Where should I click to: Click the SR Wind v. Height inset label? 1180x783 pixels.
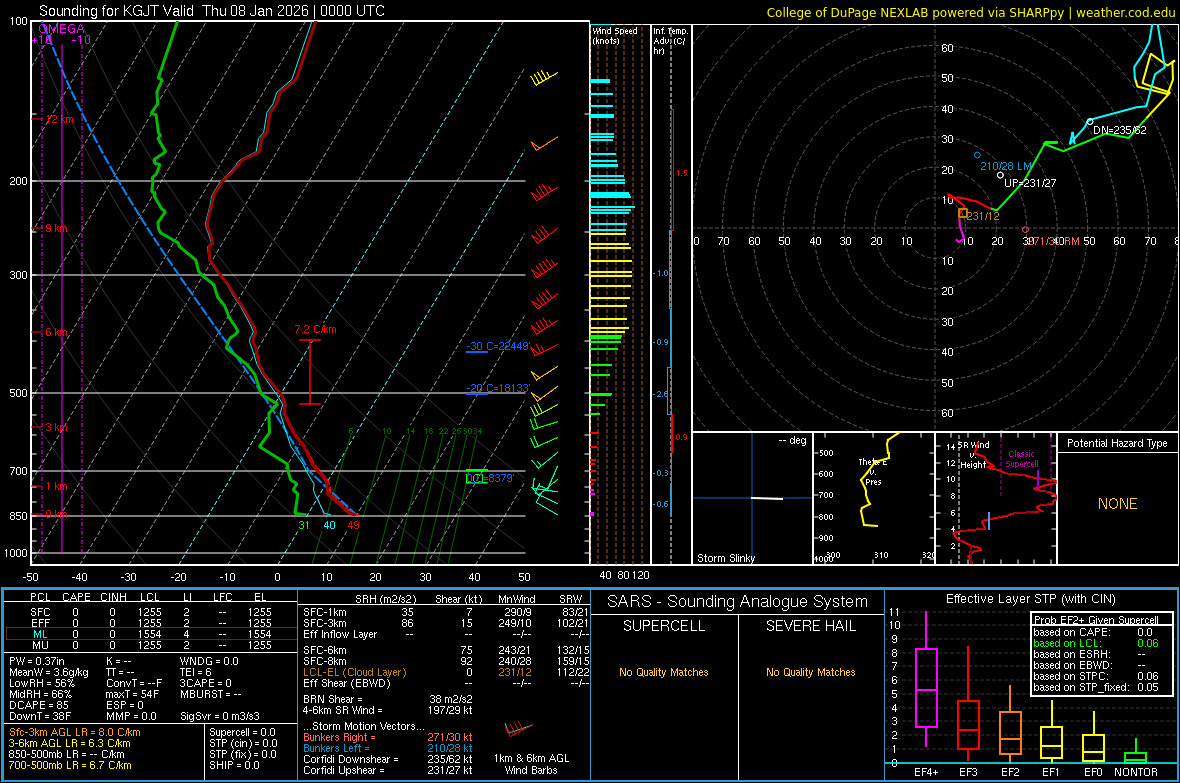(973, 455)
